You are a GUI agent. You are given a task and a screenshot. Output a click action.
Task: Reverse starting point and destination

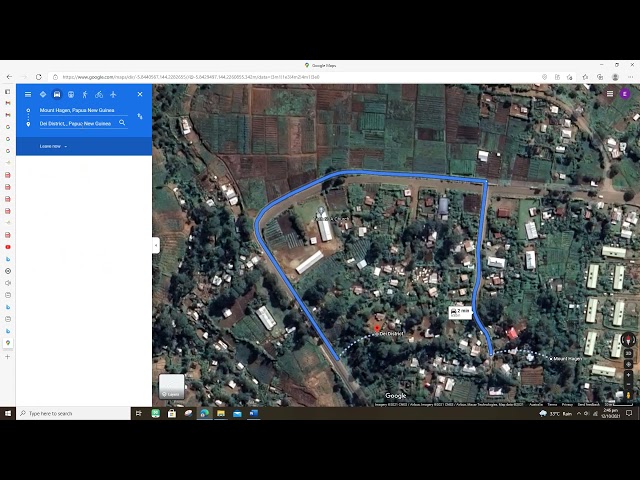[140, 116]
